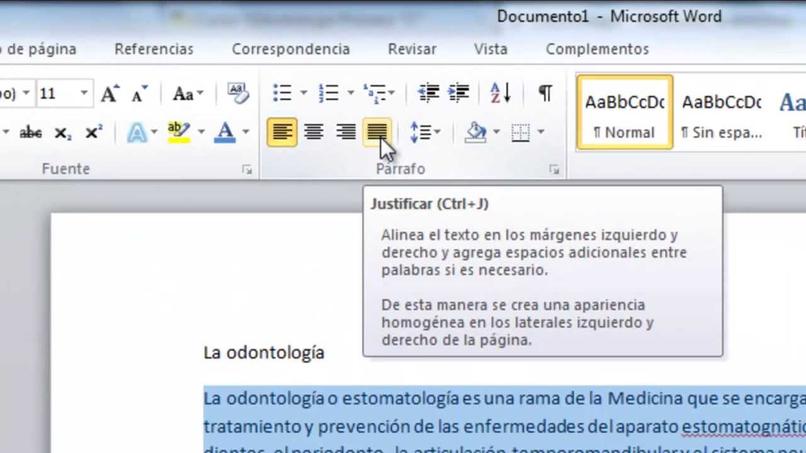Align text to the right

[x=345, y=132]
